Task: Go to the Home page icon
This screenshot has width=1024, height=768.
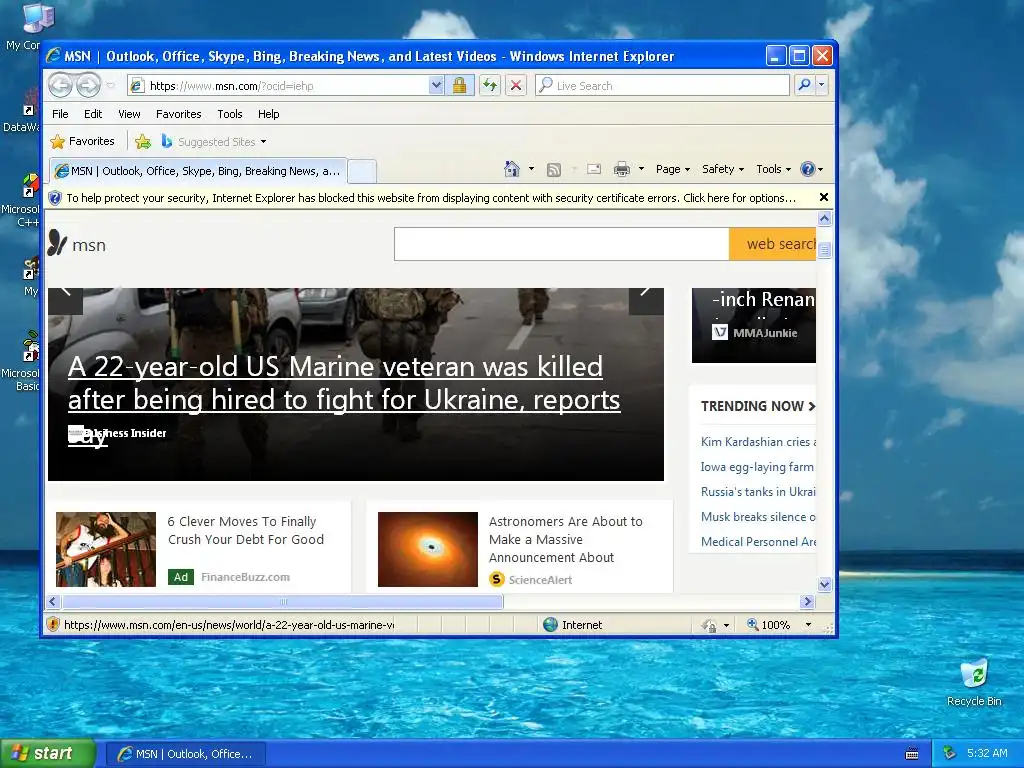Action: [512, 169]
